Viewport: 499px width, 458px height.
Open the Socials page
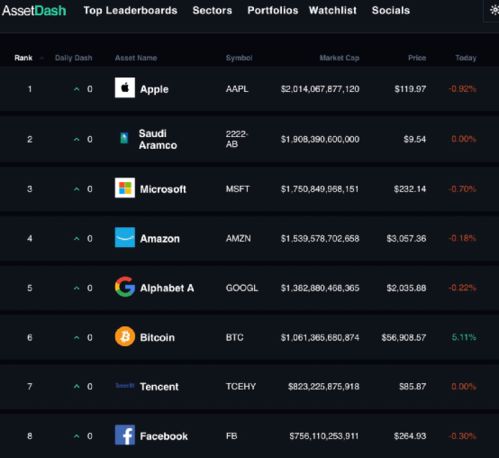pos(391,10)
